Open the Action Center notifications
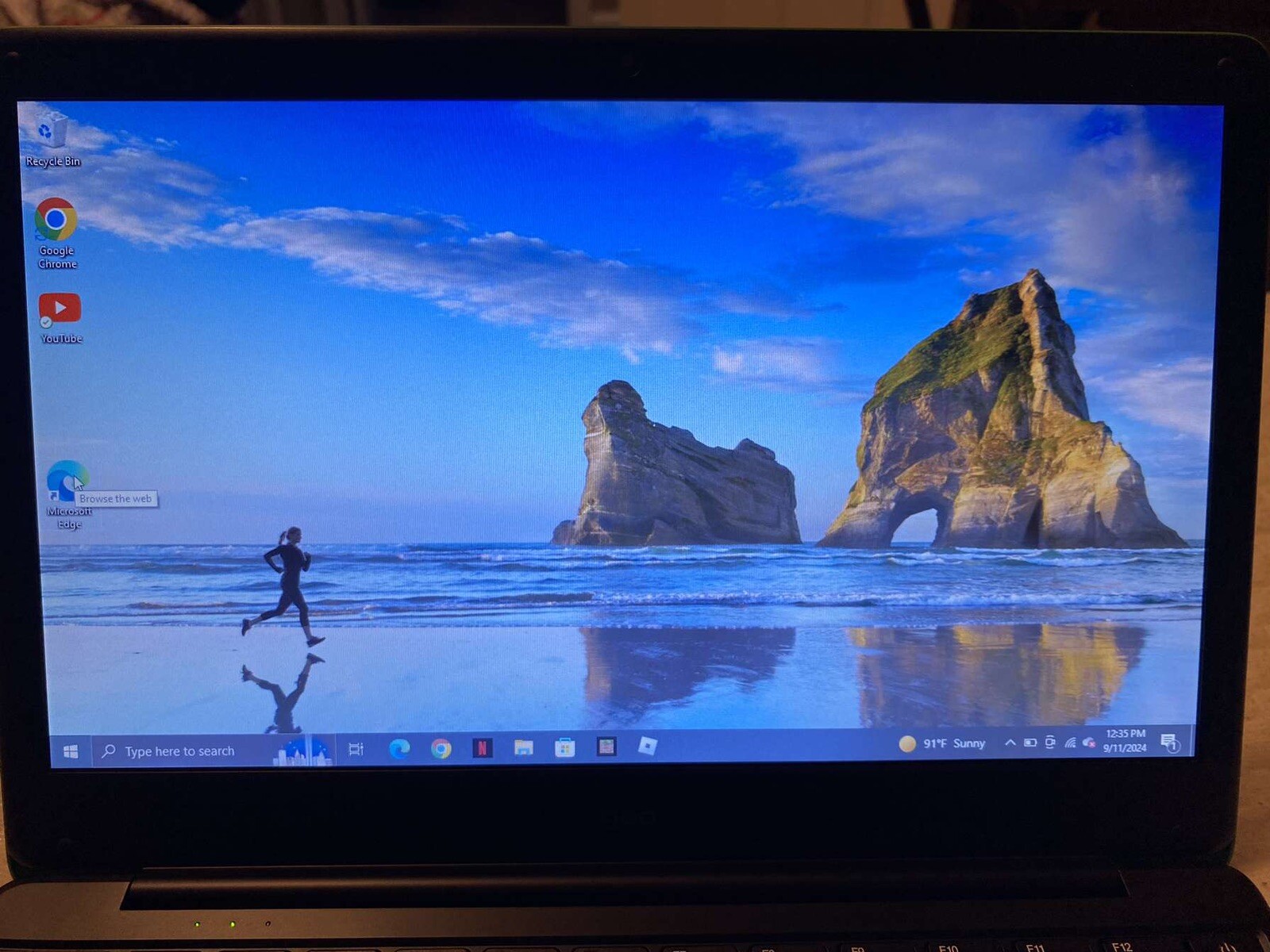Image resolution: width=1270 pixels, height=952 pixels. (x=1169, y=743)
